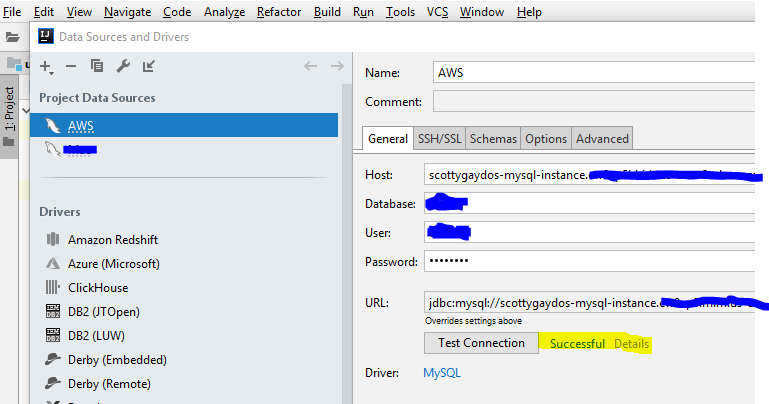The height and width of the screenshot is (404, 769).
Task: Click the back navigation arrow
Action: coord(310,66)
